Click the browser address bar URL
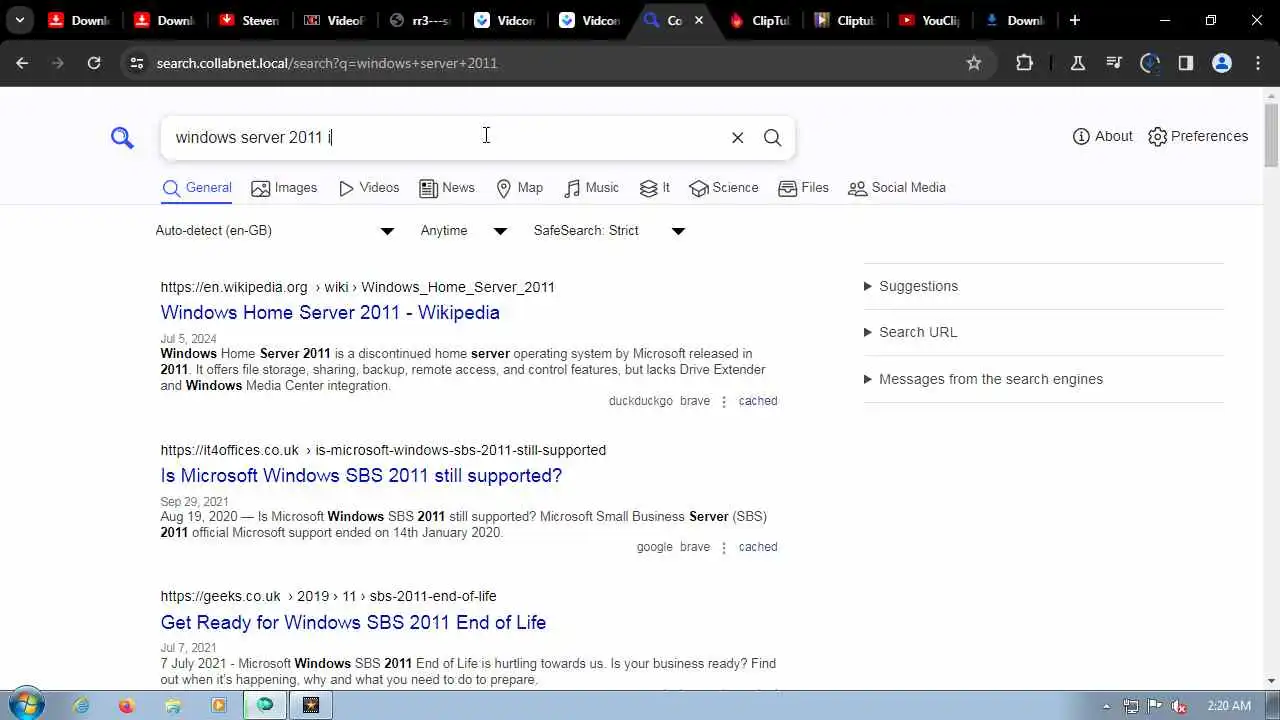Image resolution: width=1280 pixels, height=720 pixels. (327, 63)
